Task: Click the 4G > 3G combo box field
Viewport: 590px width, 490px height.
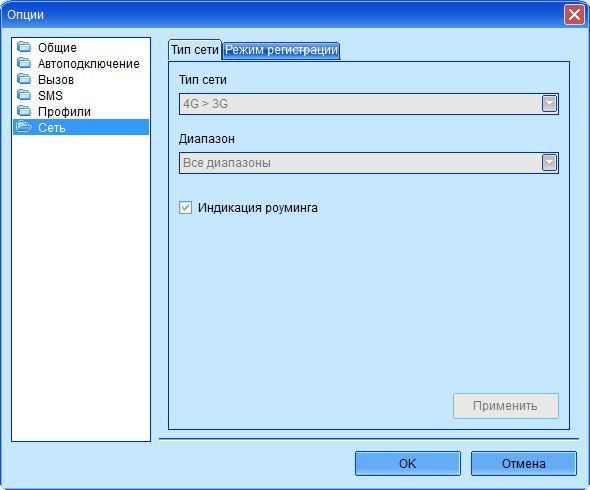Action: click(x=369, y=104)
